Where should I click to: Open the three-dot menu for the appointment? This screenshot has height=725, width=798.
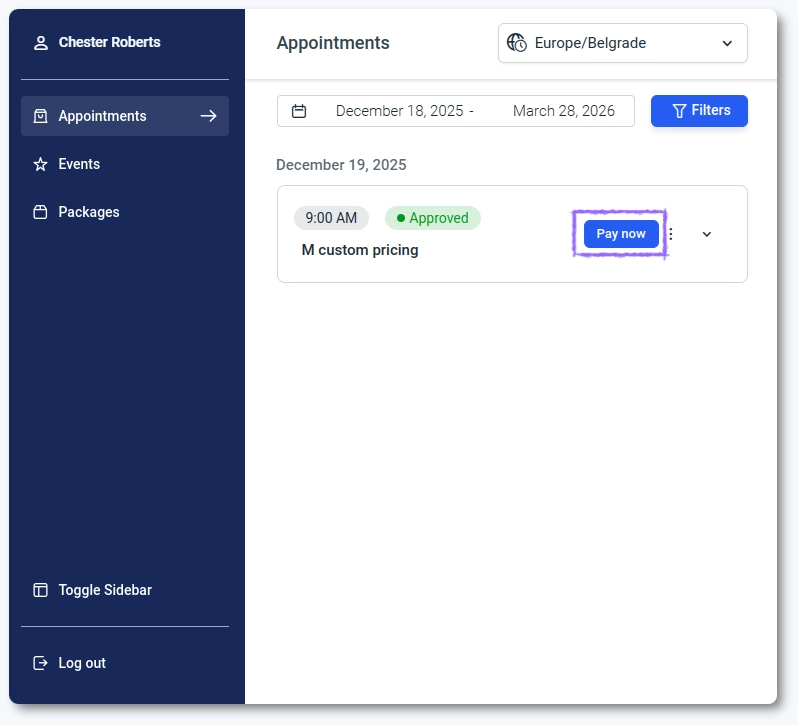click(x=671, y=234)
